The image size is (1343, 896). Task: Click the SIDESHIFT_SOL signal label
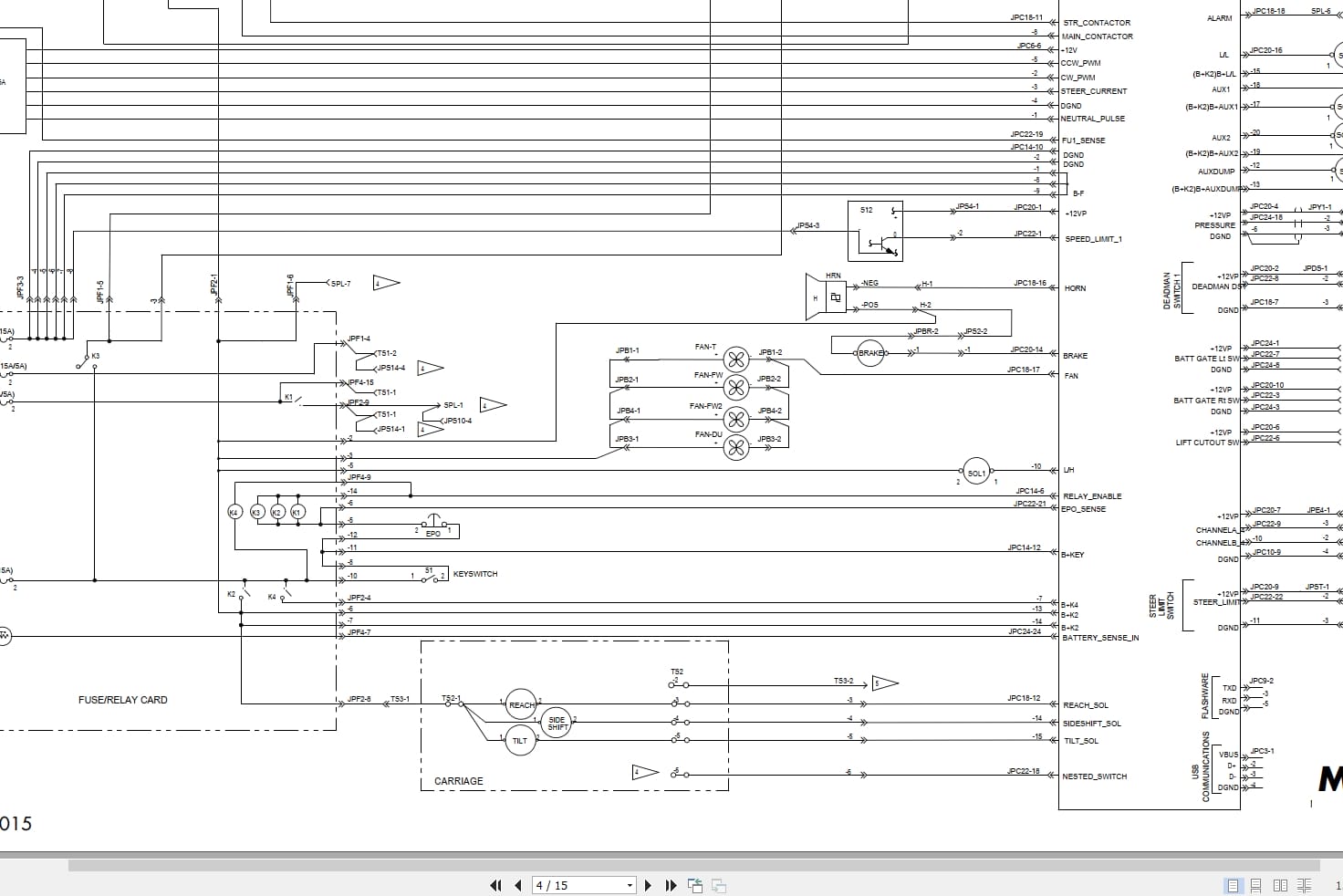(x=1092, y=724)
